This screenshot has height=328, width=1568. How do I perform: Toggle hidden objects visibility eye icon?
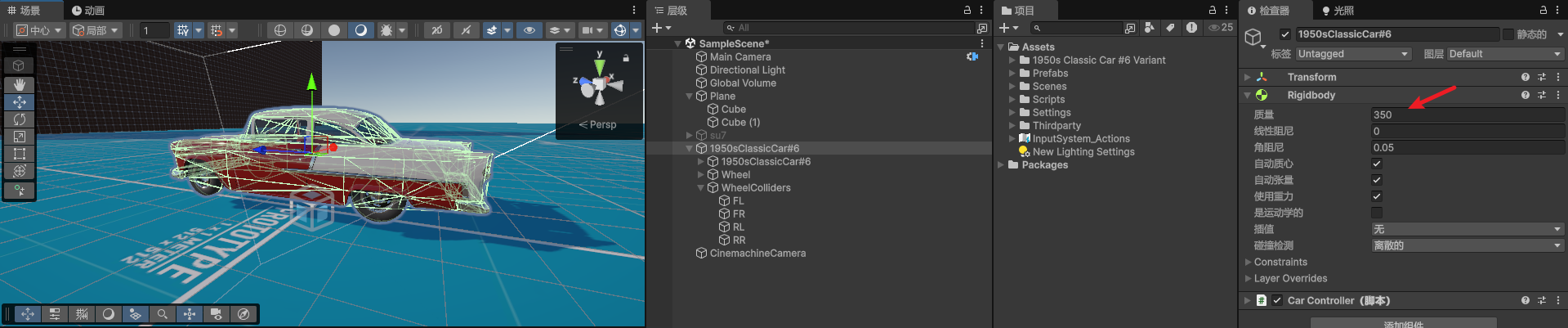529,30
